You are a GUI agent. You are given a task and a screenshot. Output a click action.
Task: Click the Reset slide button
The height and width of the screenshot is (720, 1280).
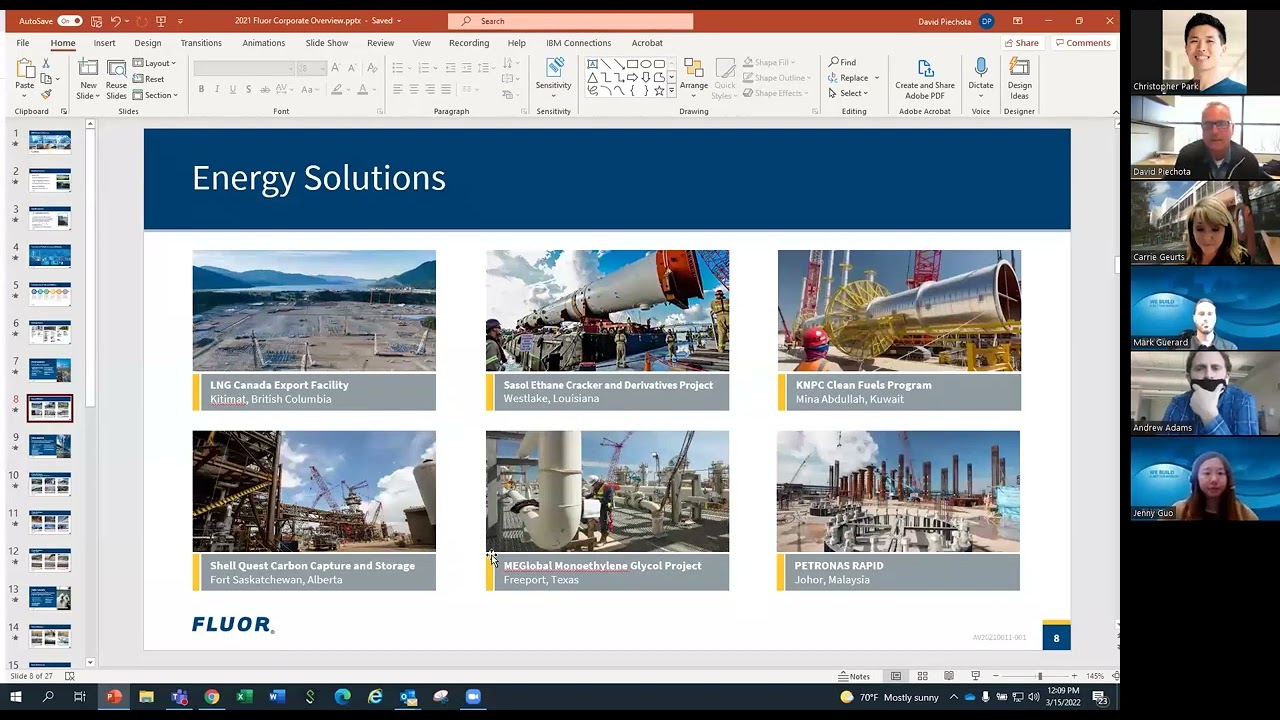click(x=149, y=79)
